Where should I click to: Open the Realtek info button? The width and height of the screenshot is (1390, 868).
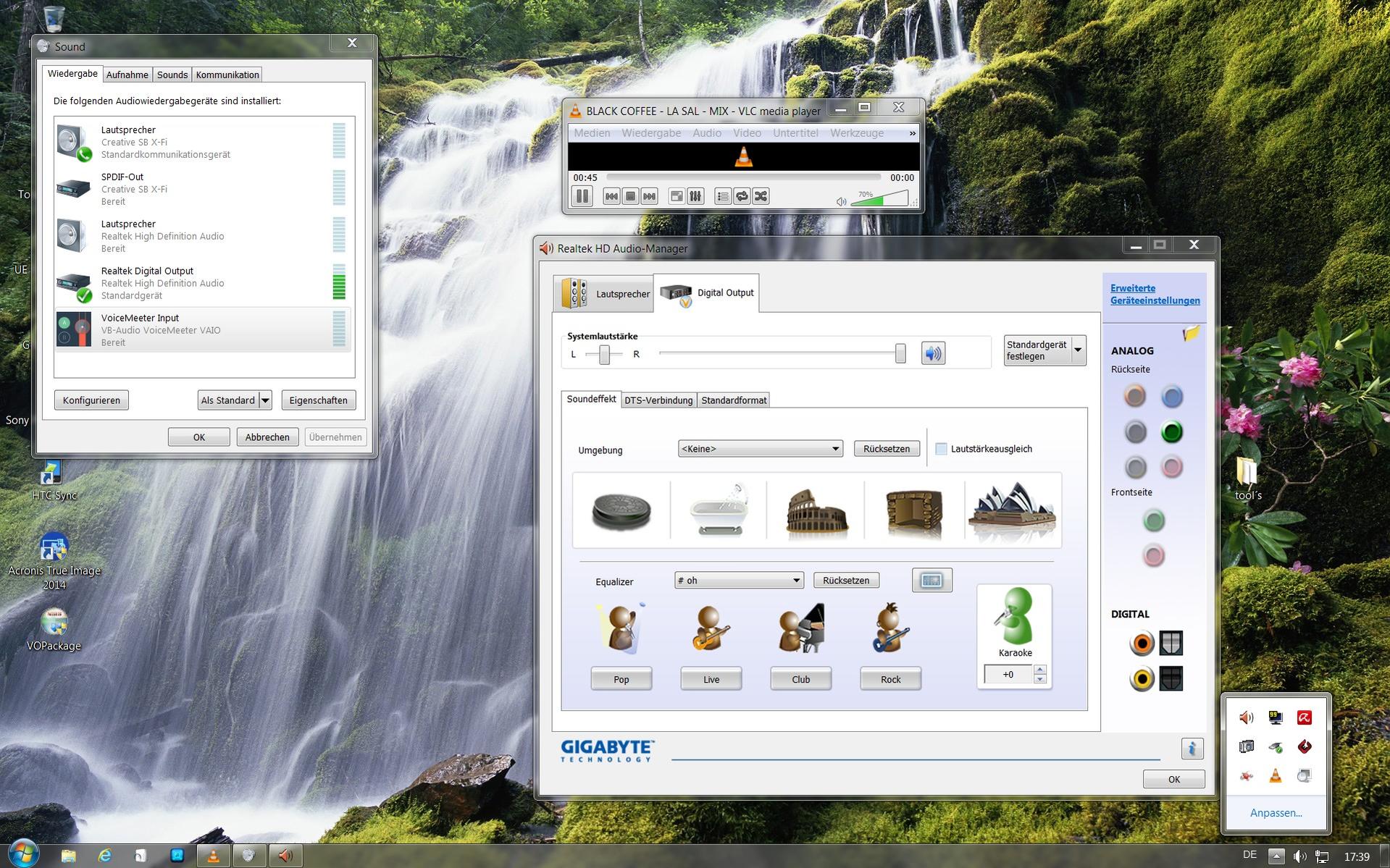pos(1192,749)
